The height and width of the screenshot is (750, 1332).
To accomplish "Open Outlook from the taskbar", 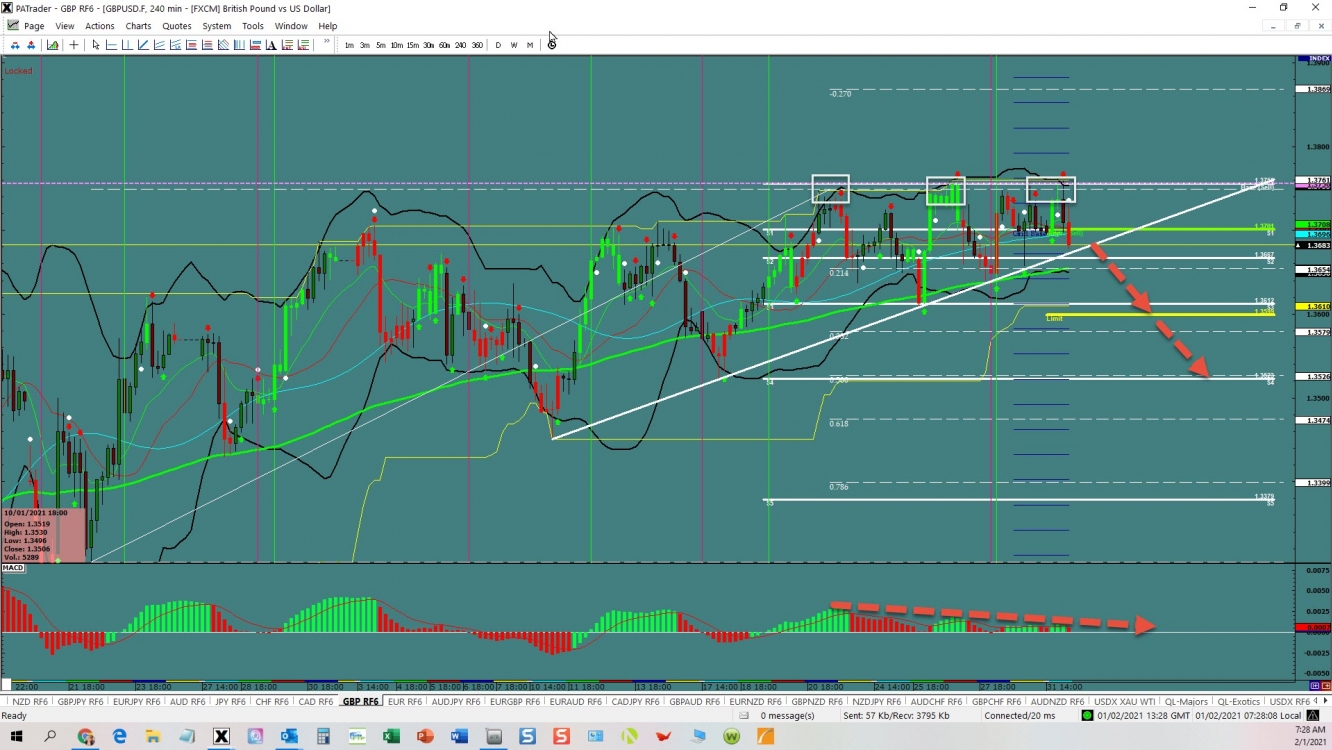I will tap(289, 737).
